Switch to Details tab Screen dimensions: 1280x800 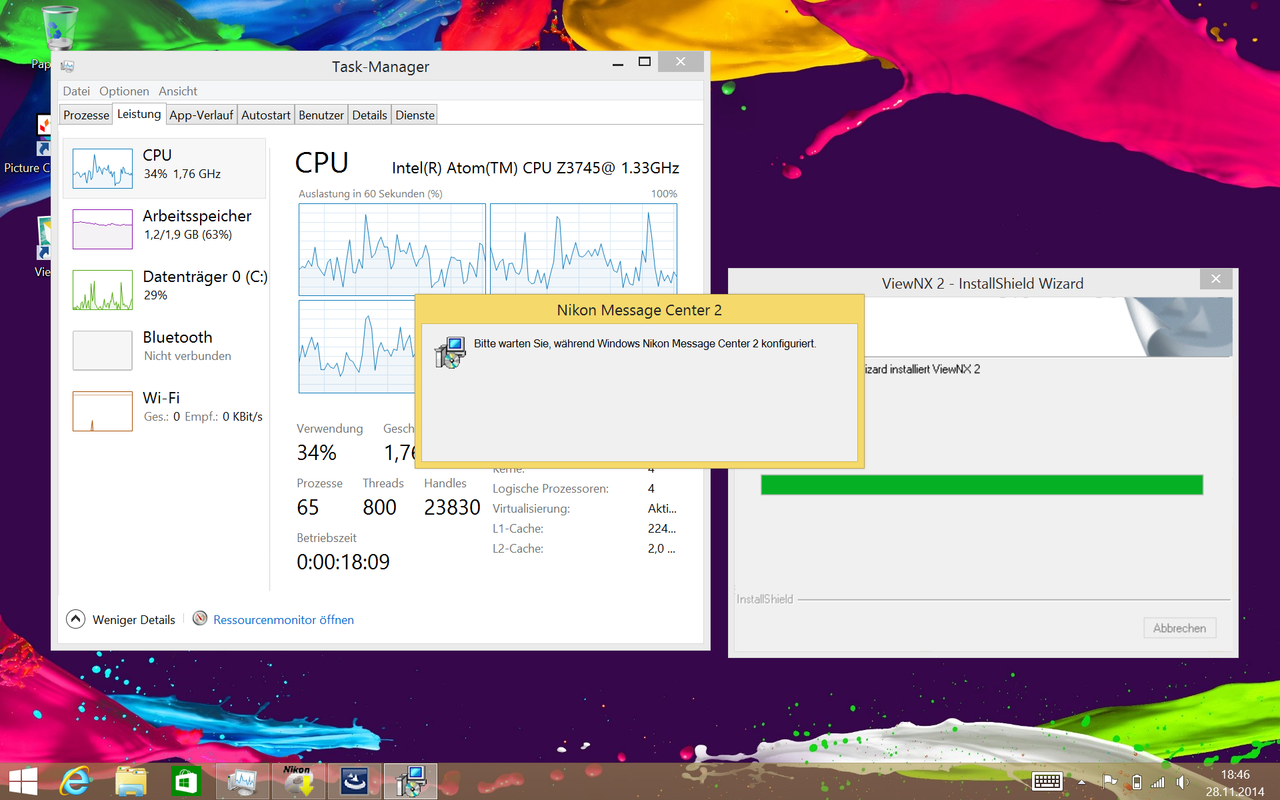[x=369, y=115]
